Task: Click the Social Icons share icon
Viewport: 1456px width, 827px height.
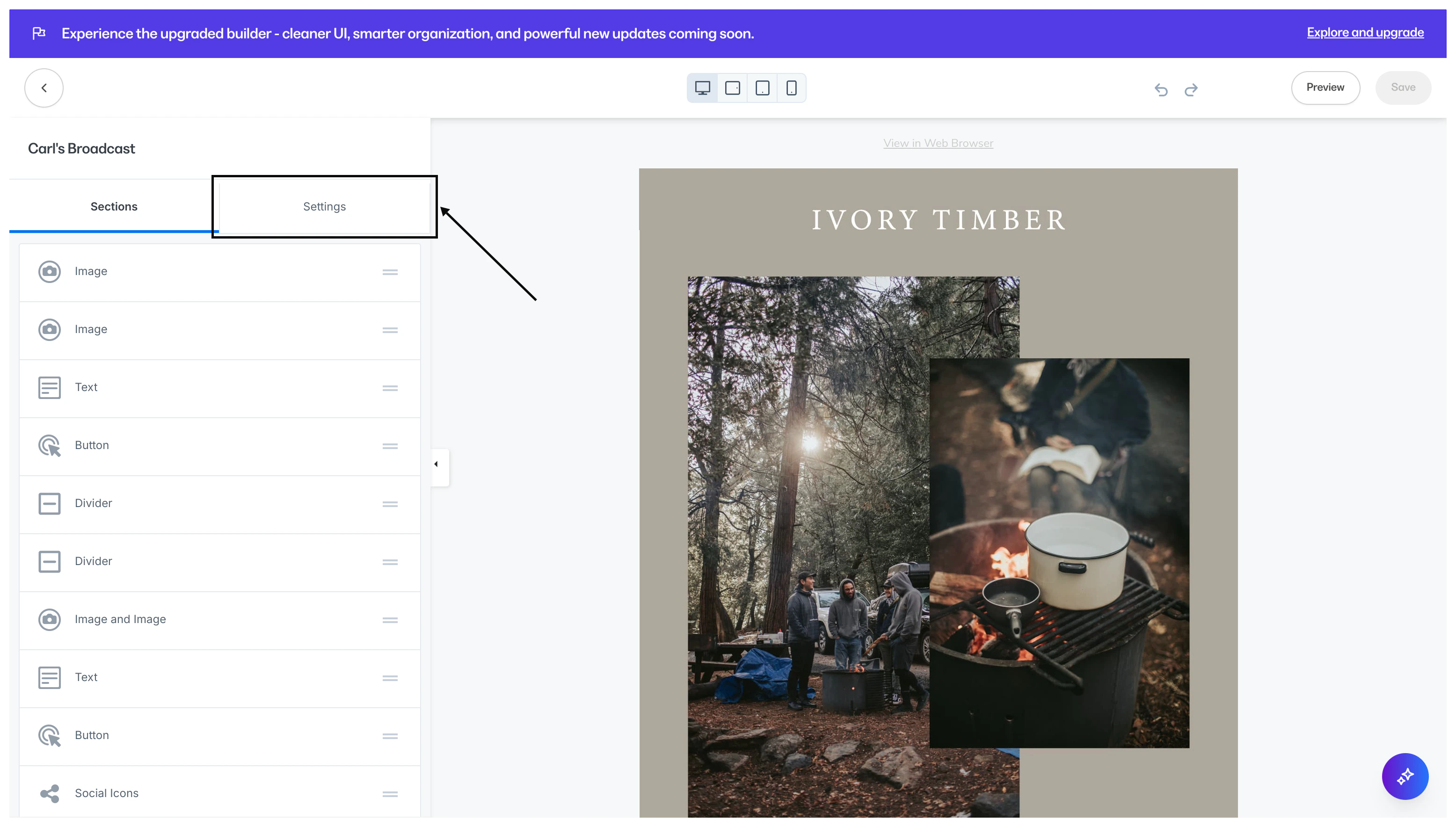Action: [x=50, y=793]
